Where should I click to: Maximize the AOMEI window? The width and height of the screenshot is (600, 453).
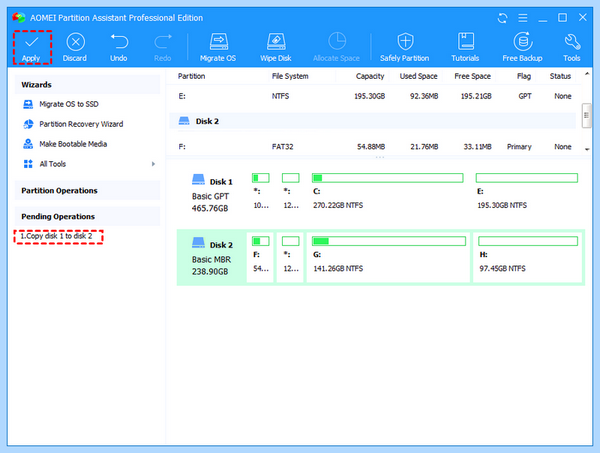pos(562,18)
